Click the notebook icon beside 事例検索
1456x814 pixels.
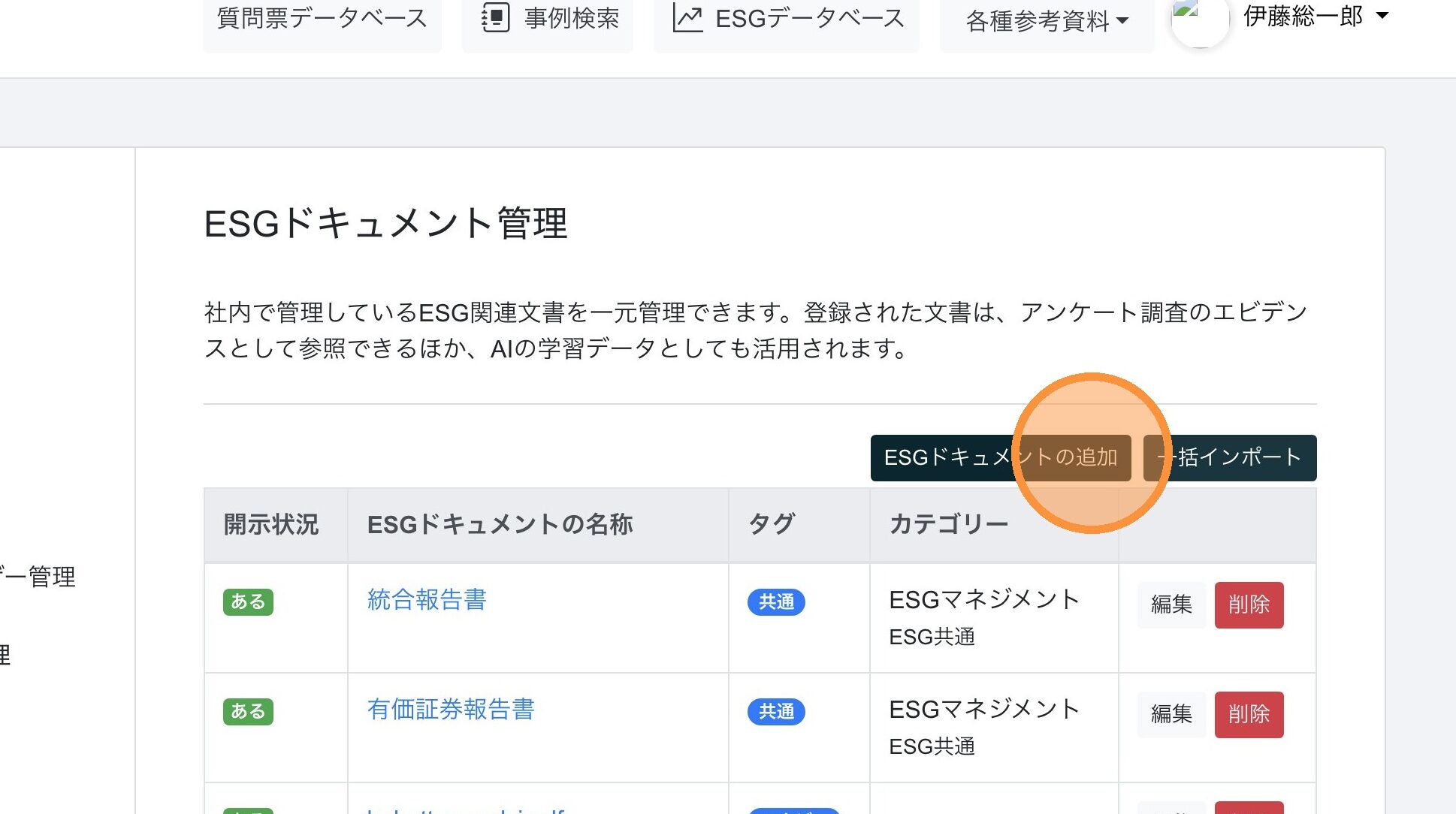(x=495, y=18)
